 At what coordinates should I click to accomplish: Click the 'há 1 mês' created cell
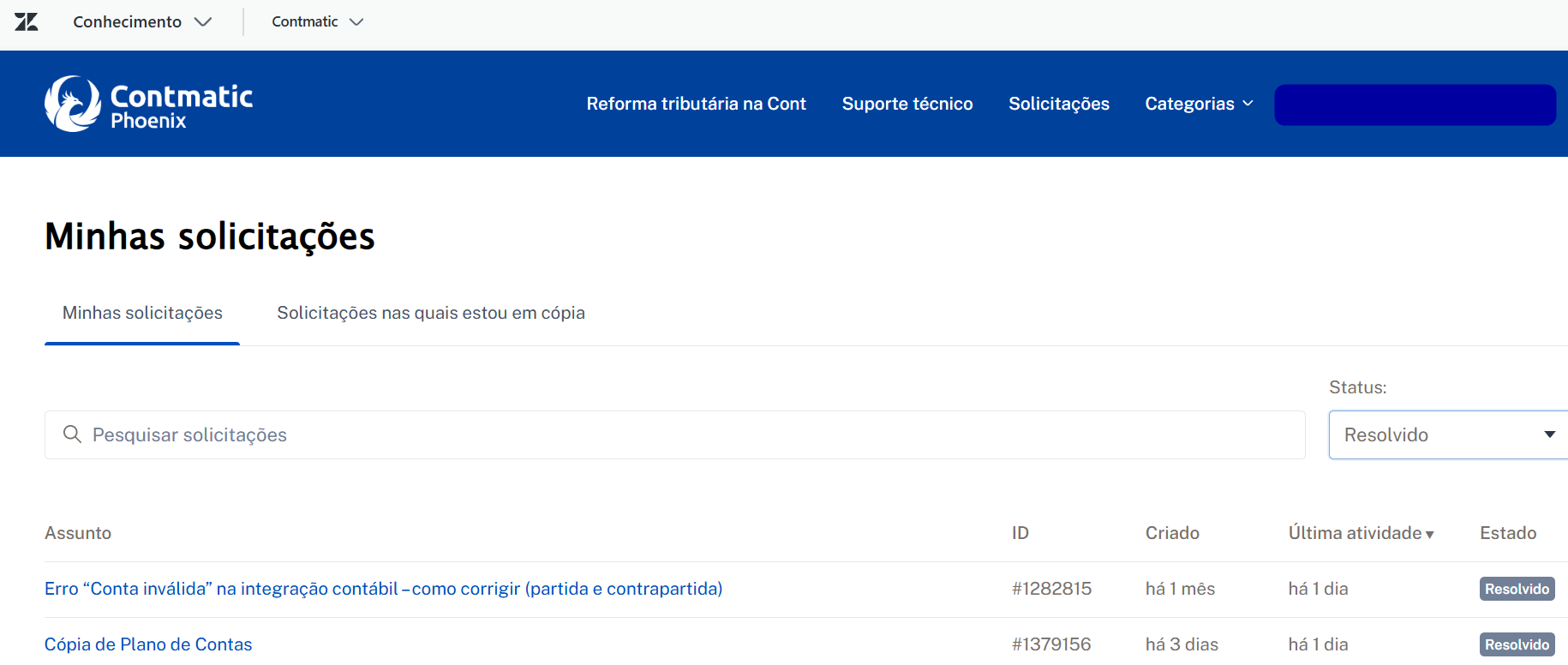(1180, 589)
